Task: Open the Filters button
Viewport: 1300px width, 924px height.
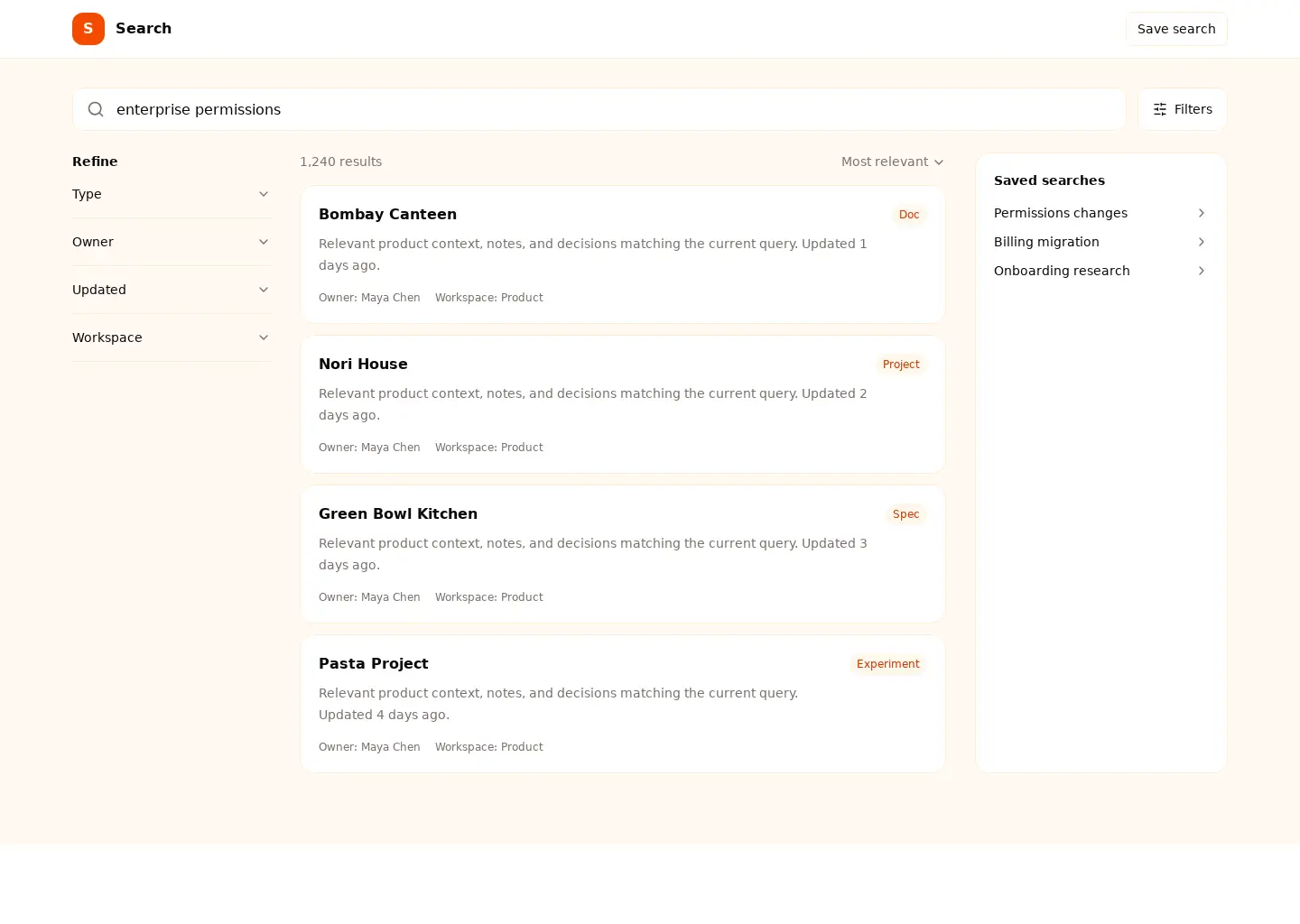Action: 1183,109
